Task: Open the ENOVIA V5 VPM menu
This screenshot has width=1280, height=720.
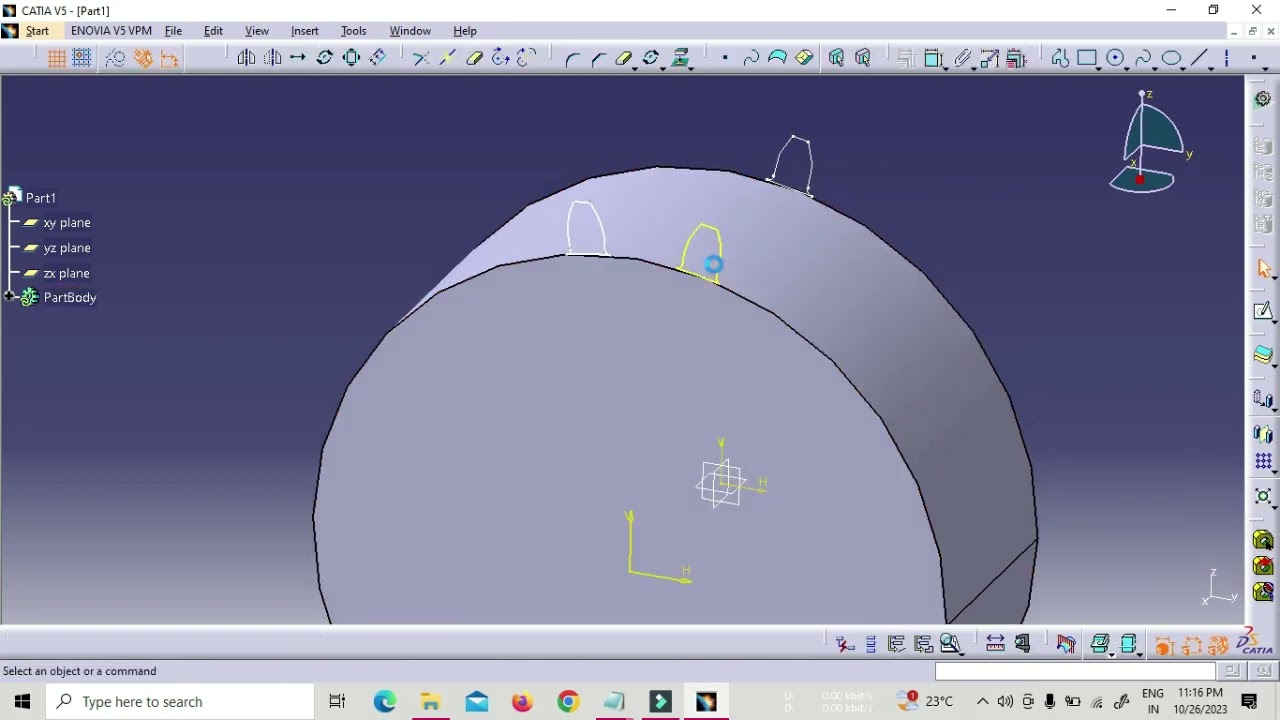Action: tap(110, 31)
